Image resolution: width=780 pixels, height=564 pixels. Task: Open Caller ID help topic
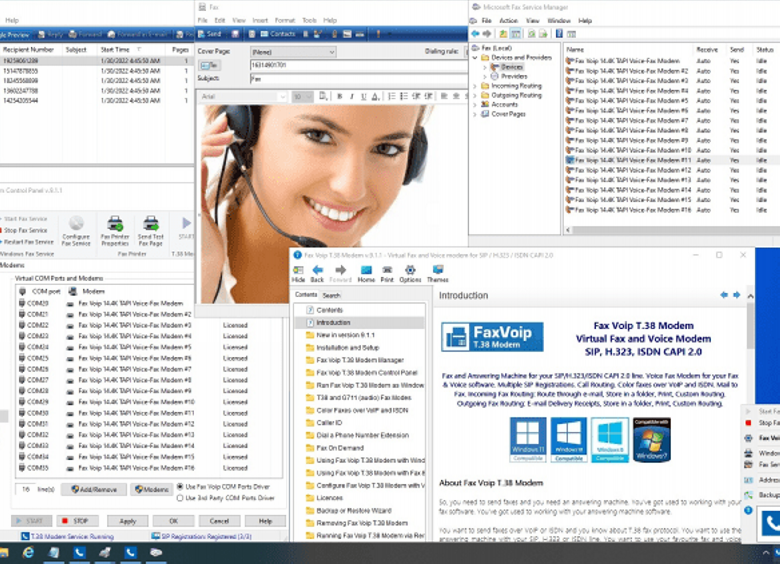pyautogui.click(x=329, y=423)
